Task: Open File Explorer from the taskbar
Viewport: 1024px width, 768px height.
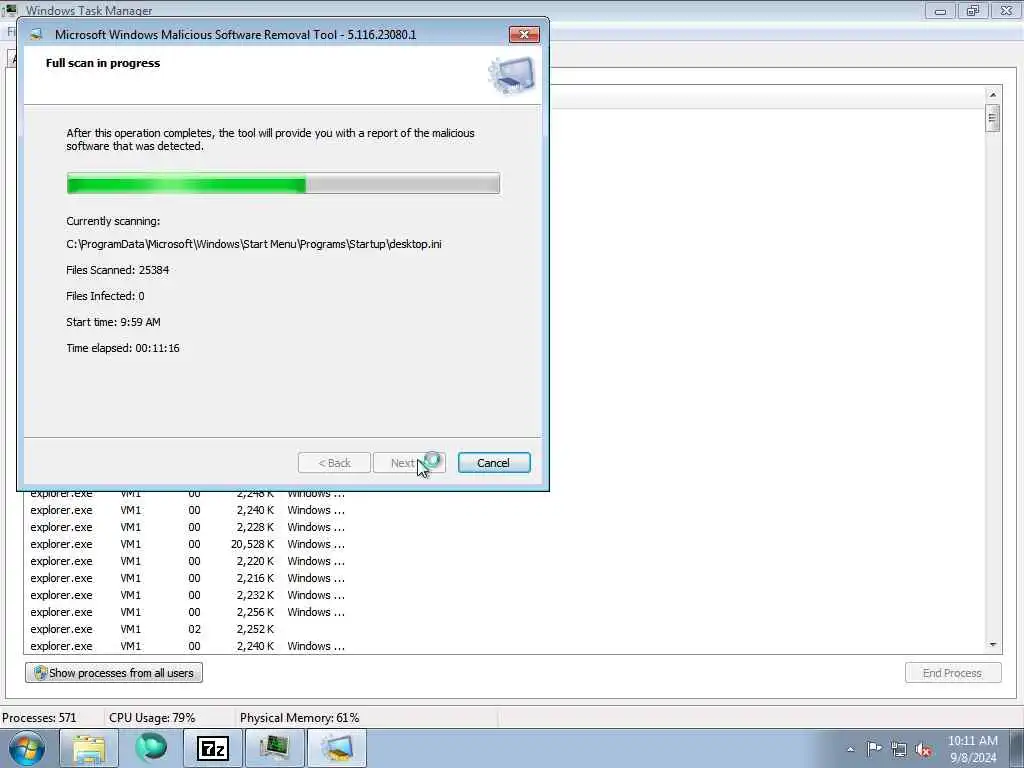Action: click(x=89, y=748)
